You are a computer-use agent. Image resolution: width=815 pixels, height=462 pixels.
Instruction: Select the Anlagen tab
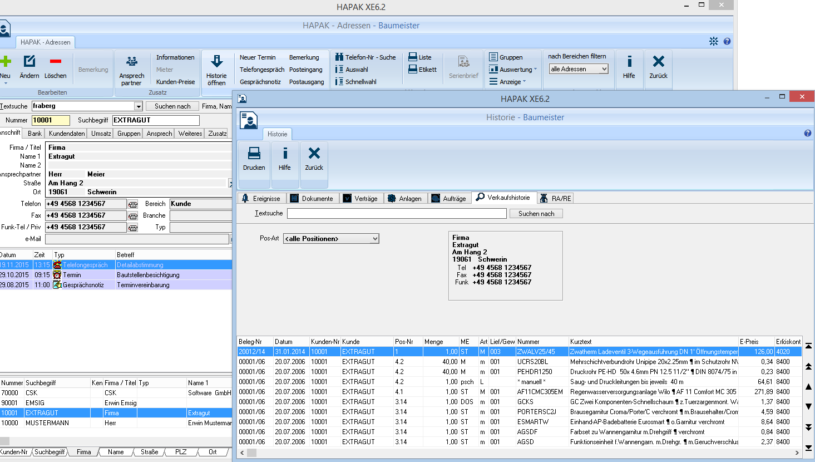click(404, 199)
